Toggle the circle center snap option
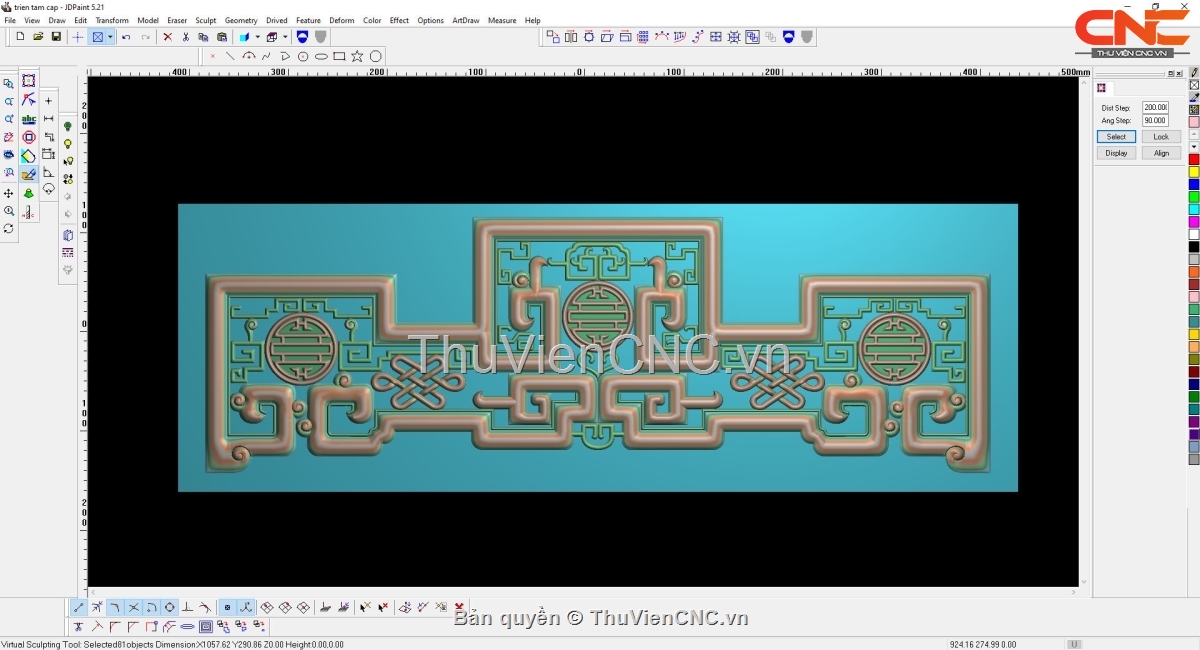The height and width of the screenshot is (650, 1200). pos(170,607)
